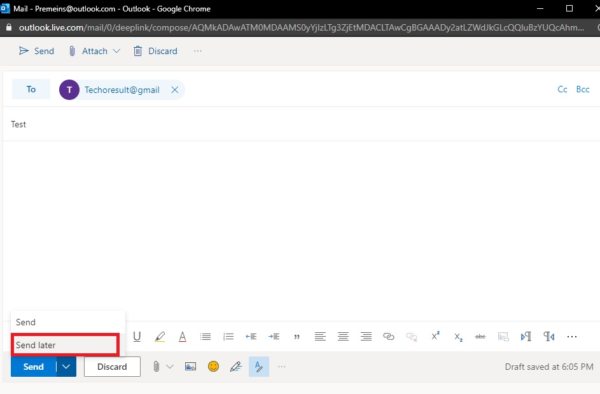The image size is (600, 394).
Task: Click the To recipients button
Action: point(31,89)
